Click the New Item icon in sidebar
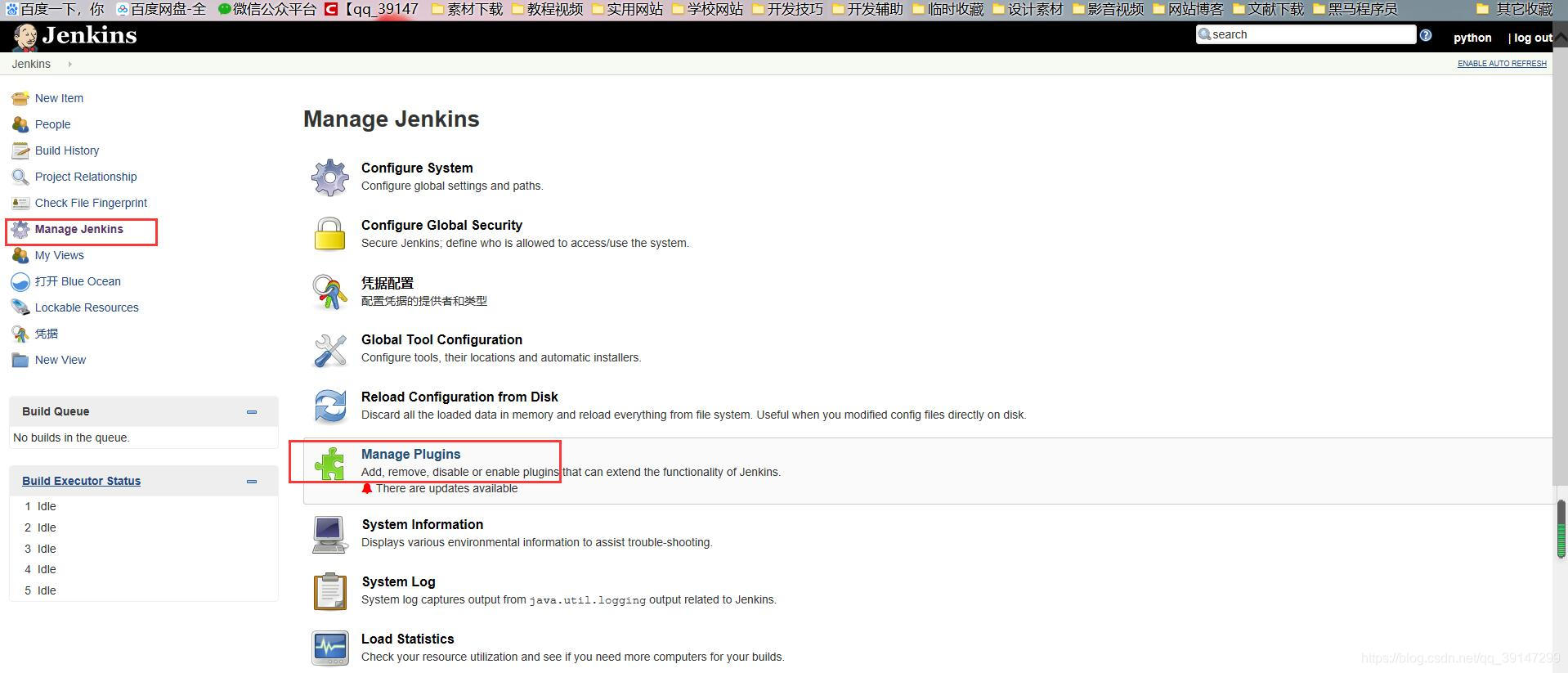 point(20,98)
